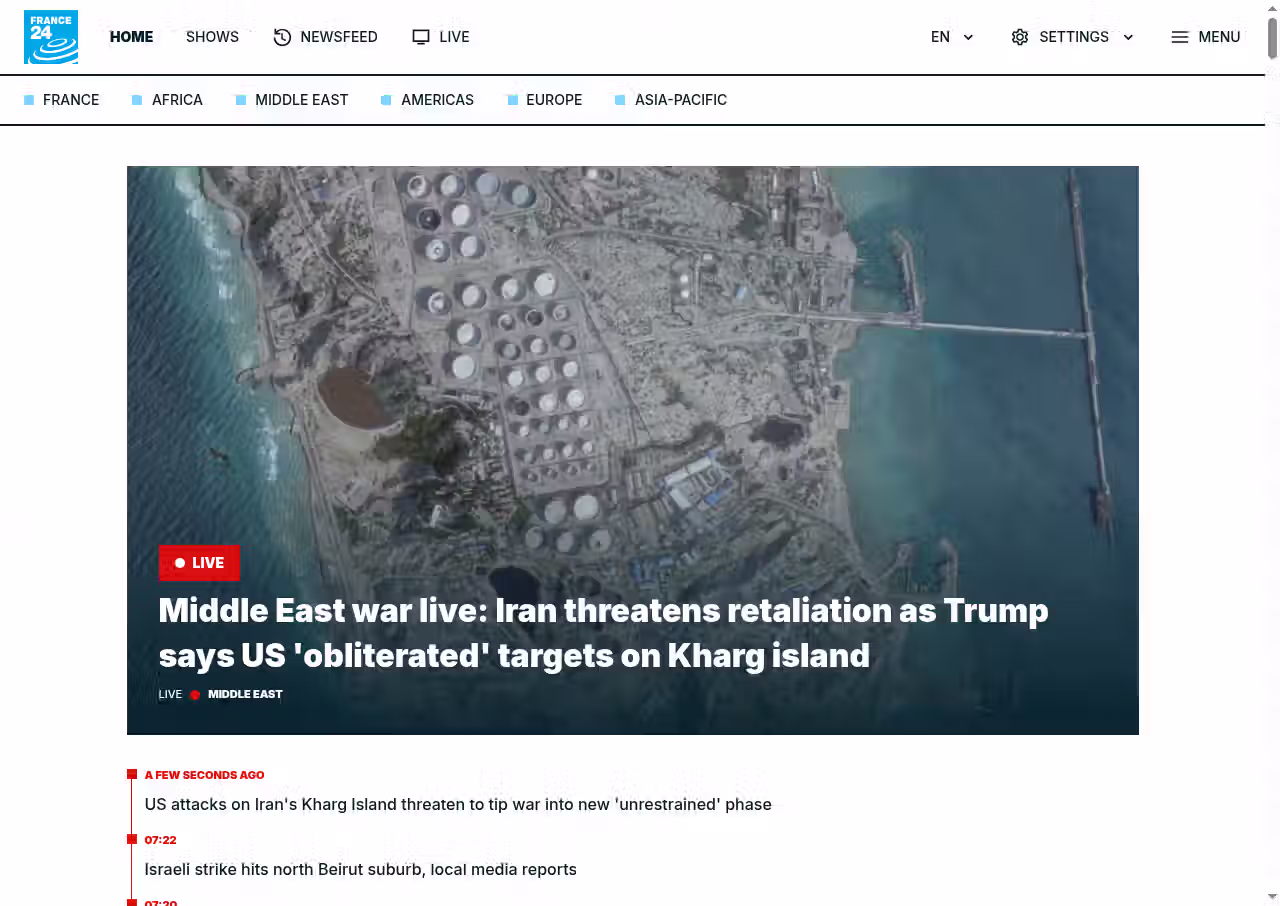The image size is (1280, 906).
Task: Select the Home navigation item
Action: 131,37
